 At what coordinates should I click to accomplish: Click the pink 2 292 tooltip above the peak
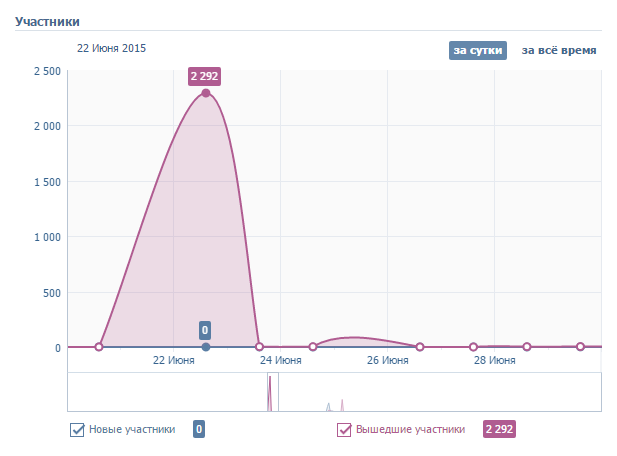click(205, 76)
